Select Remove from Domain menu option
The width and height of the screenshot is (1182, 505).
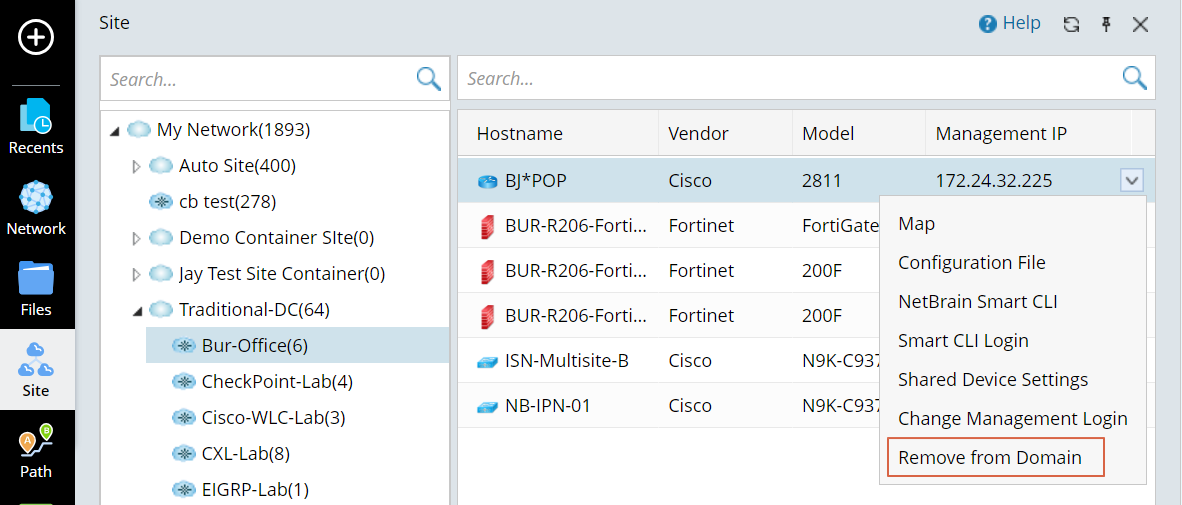(x=989, y=458)
